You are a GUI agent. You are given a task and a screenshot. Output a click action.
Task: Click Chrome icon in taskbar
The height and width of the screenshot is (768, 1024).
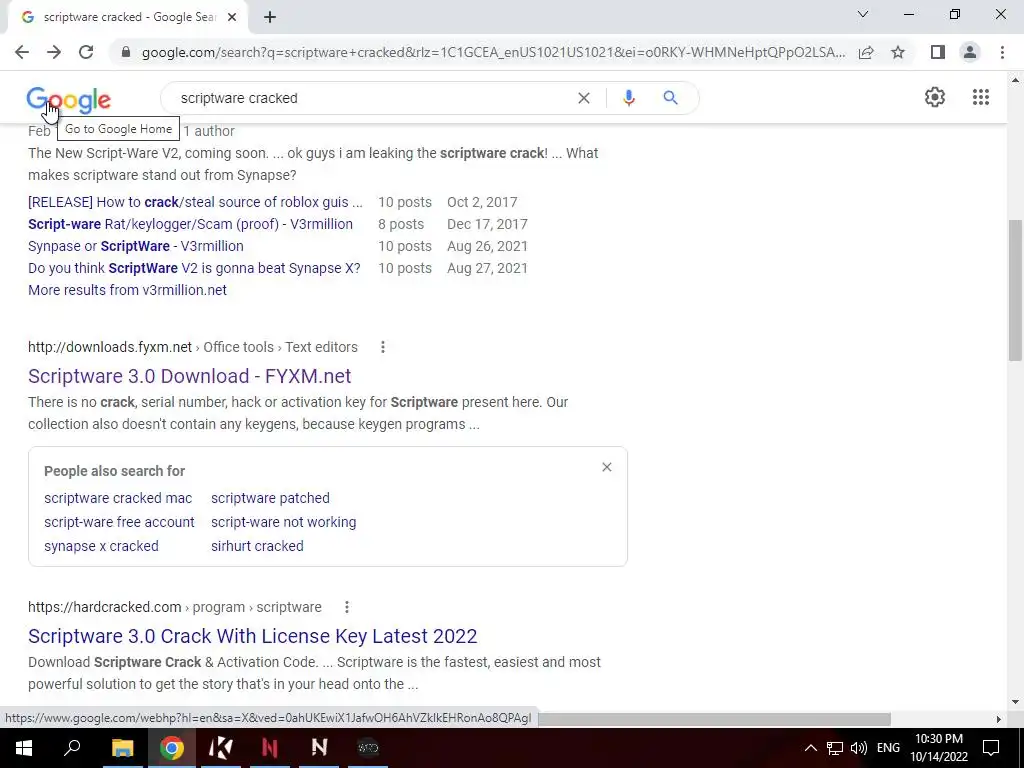171,748
